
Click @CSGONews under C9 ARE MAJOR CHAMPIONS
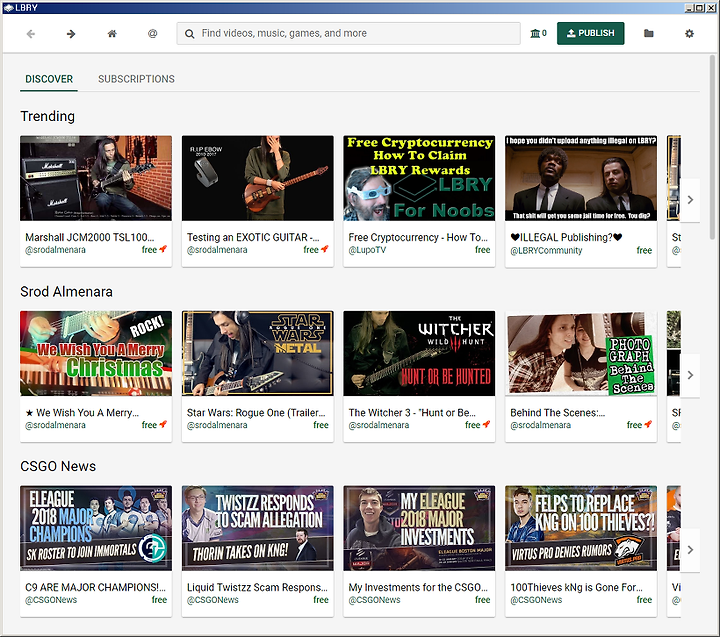tap(51, 600)
